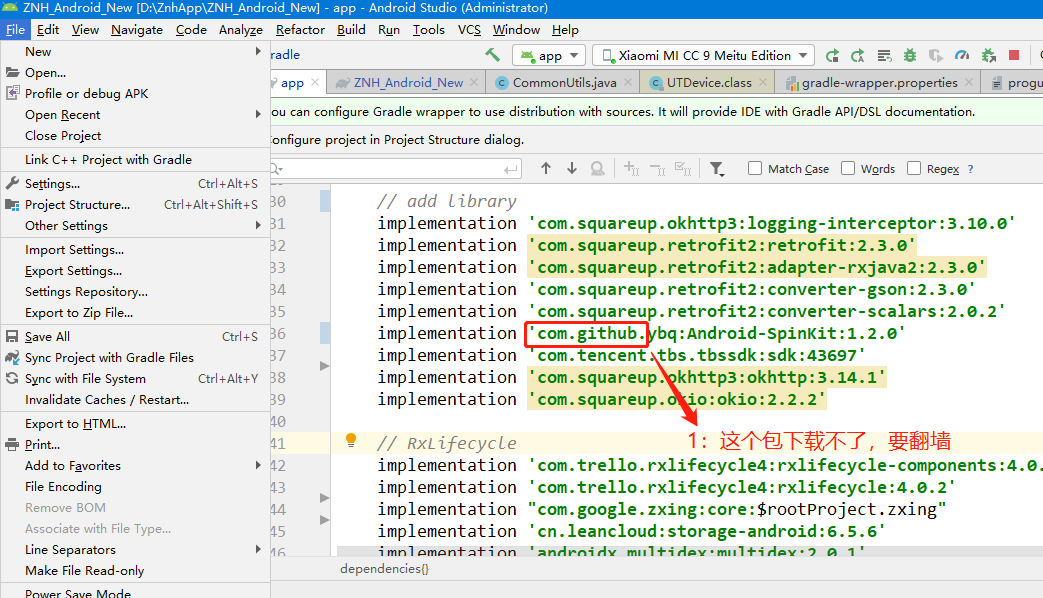Switch to ZNH_Android_New tab
The height and width of the screenshot is (598, 1043).
408,82
